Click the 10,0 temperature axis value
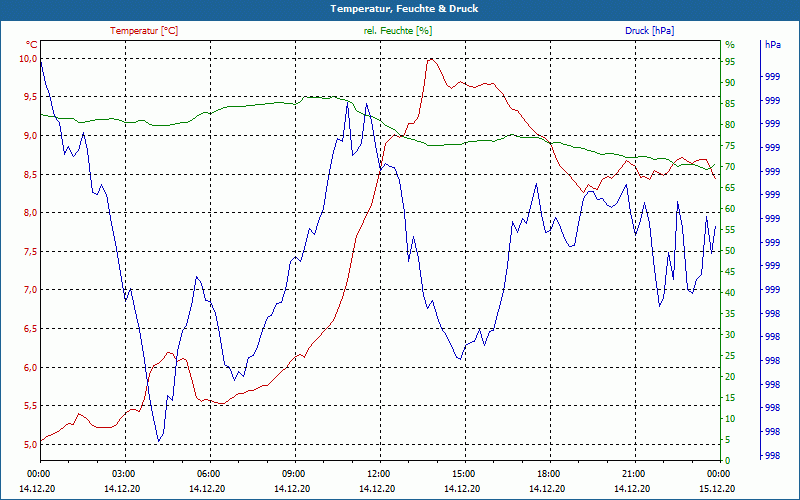The image size is (800, 500). coord(28,59)
